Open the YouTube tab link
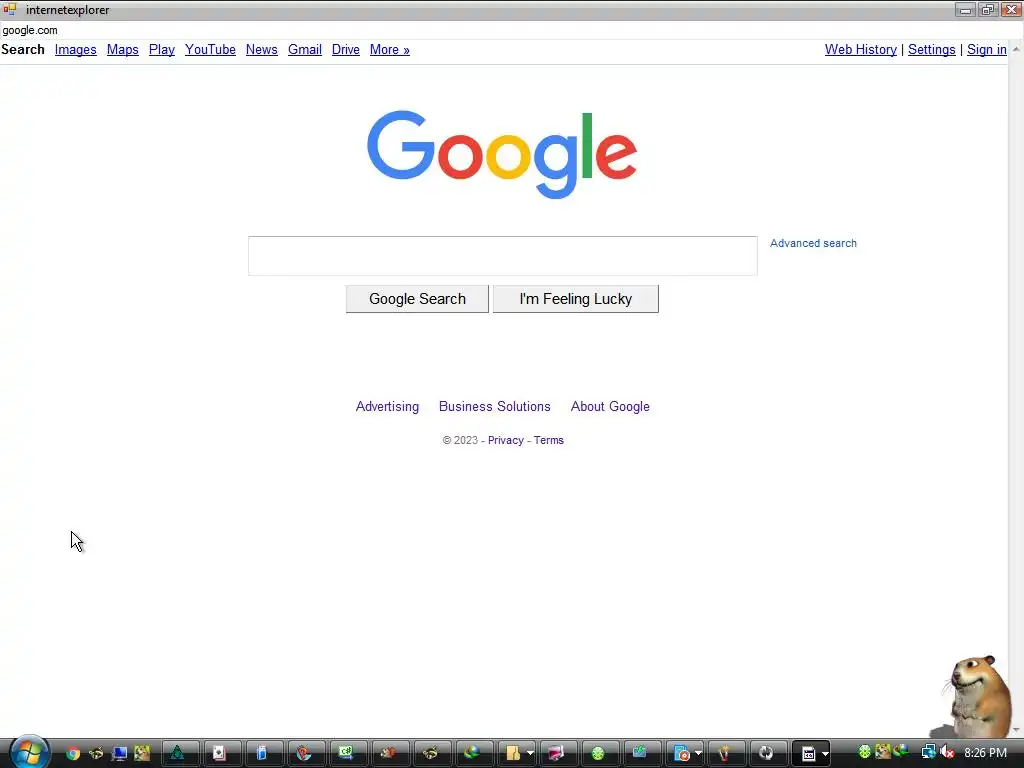 tap(210, 50)
